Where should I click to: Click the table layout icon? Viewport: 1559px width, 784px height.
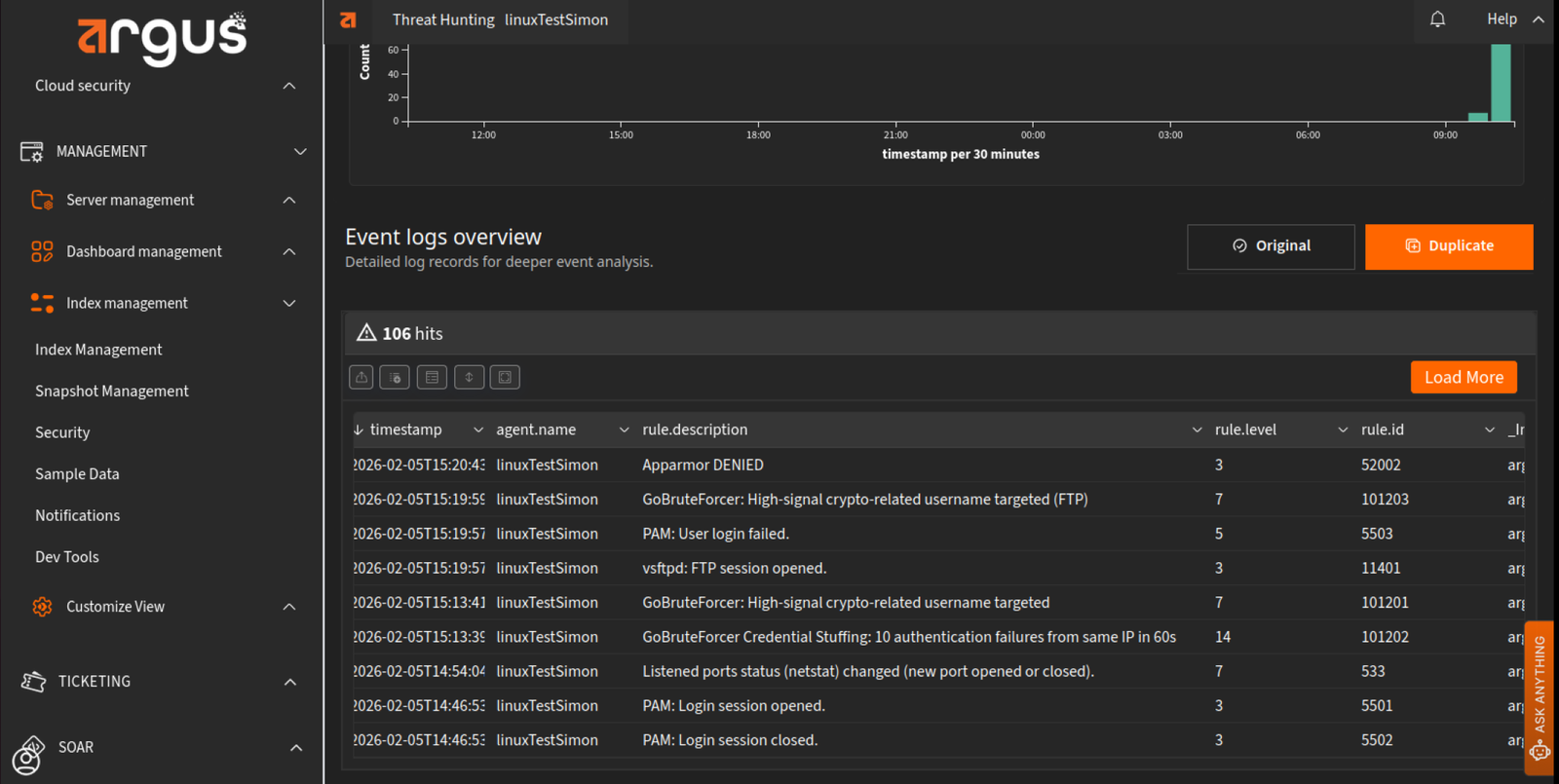coord(432,377)
